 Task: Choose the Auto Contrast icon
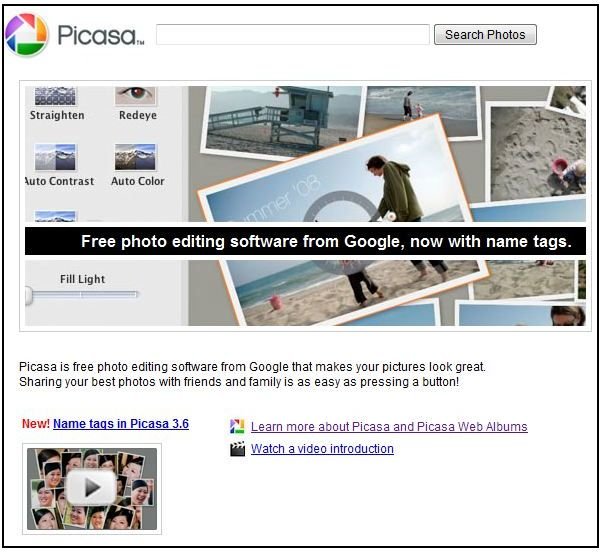pos(55,157)
